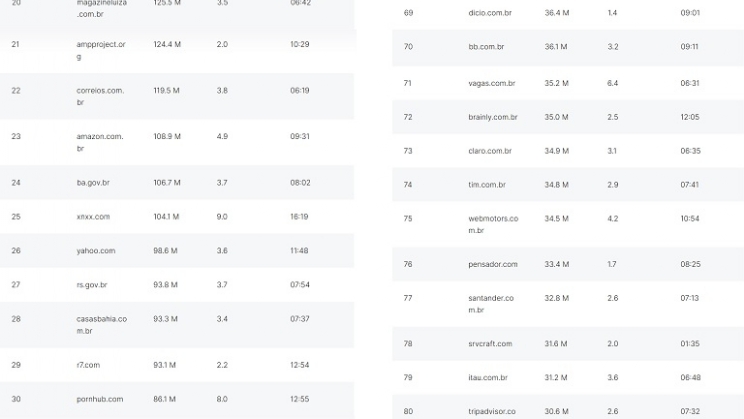Open the dicio.com.br link
Image resolution: width=744 pixels, height=419 pixels.
pos(490,13)
